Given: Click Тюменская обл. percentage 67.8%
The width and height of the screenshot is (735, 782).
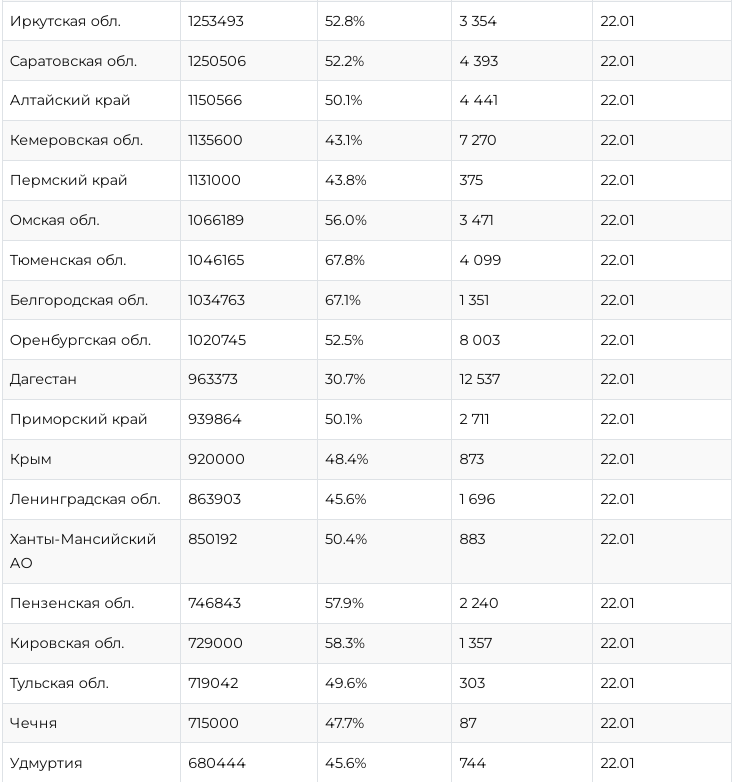Looking at the screenshot, I should pyautogui.click(x=346, y=260).
